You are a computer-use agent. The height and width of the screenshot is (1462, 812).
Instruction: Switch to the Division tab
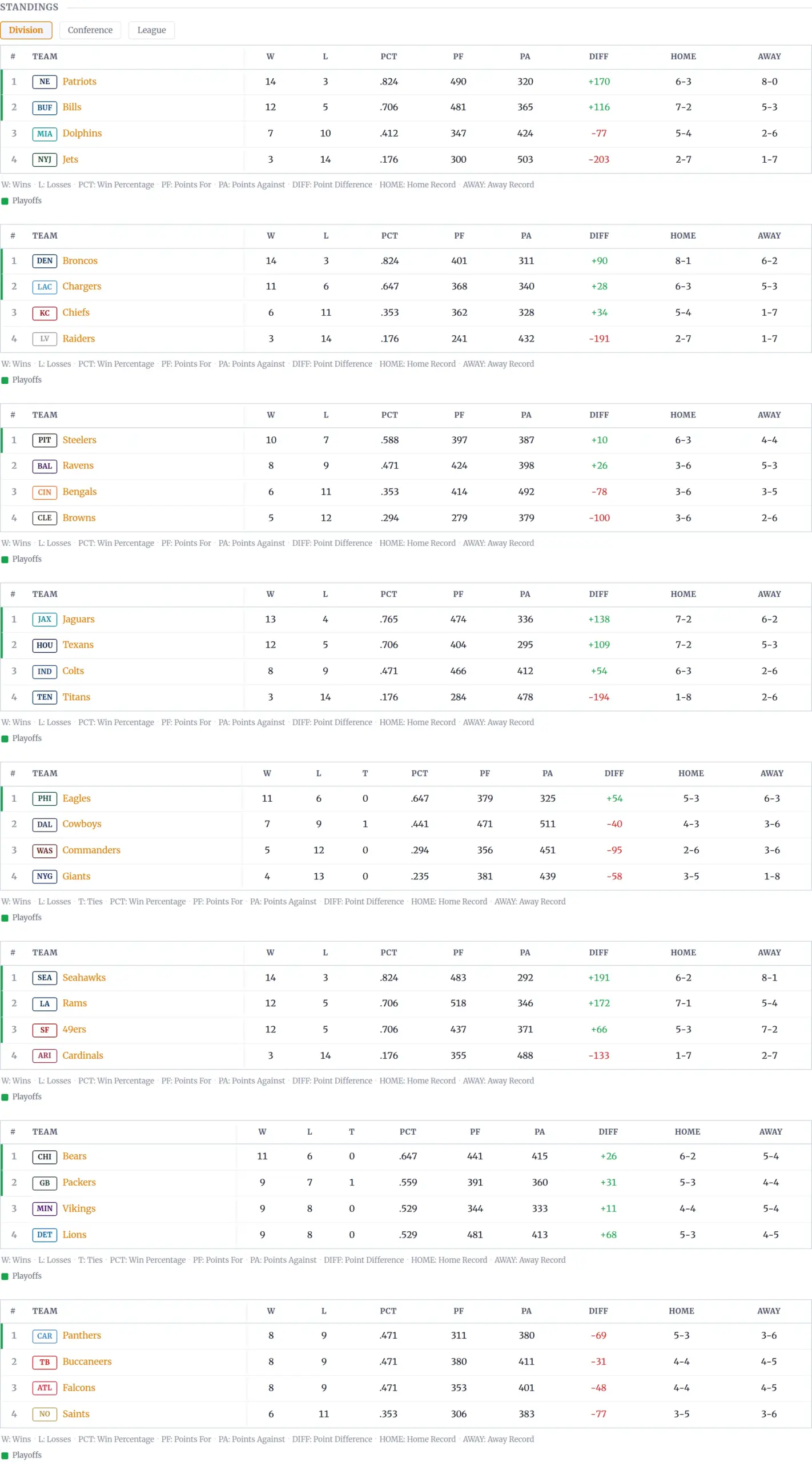[x=26, y=30]
